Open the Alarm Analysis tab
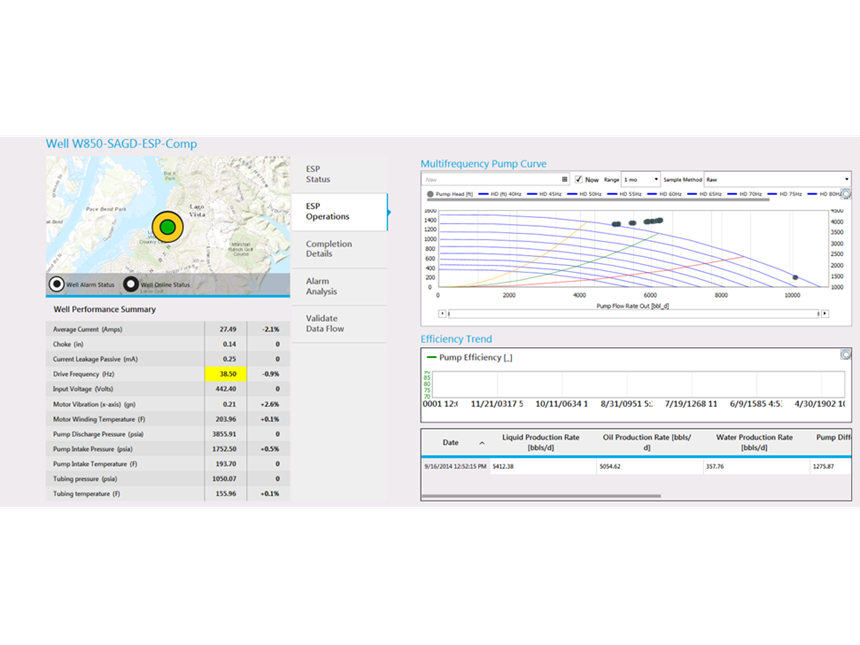This screenshot has width=860, height=645. (321, 287)
